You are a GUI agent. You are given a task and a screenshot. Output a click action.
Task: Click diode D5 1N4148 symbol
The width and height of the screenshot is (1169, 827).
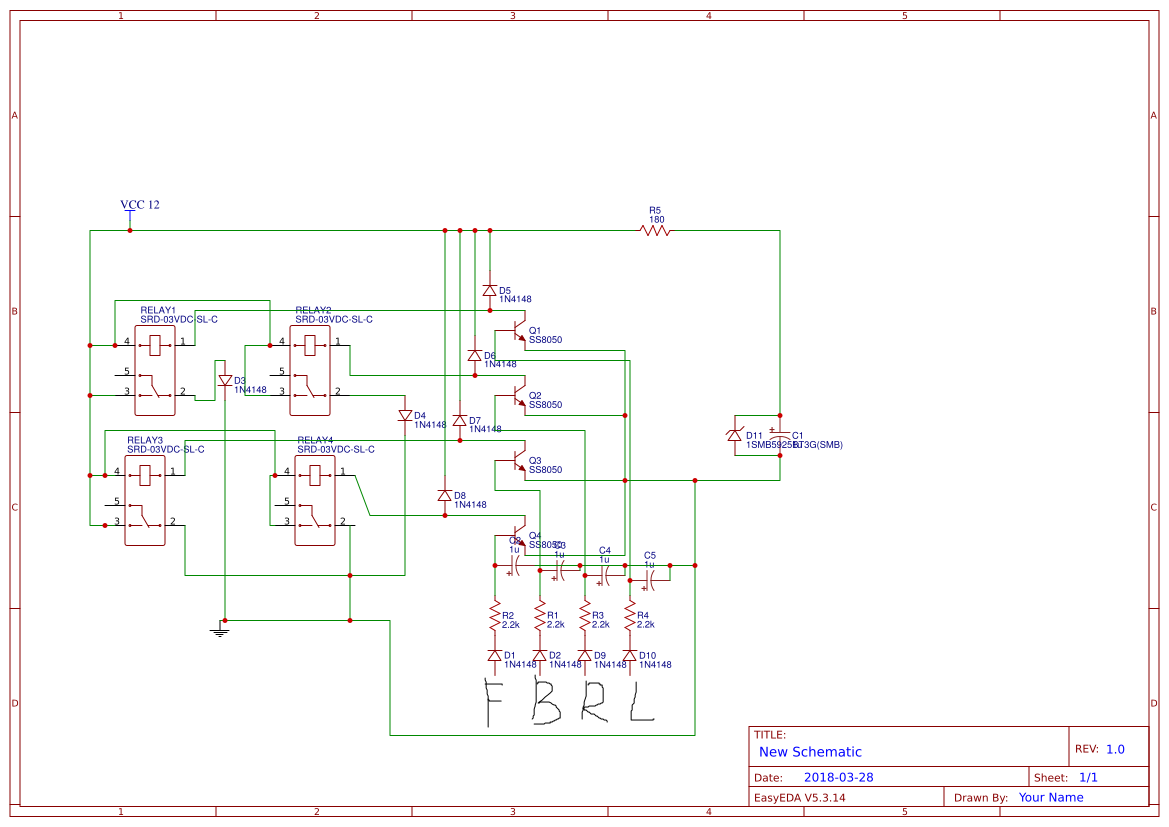(x=489, y=292)
